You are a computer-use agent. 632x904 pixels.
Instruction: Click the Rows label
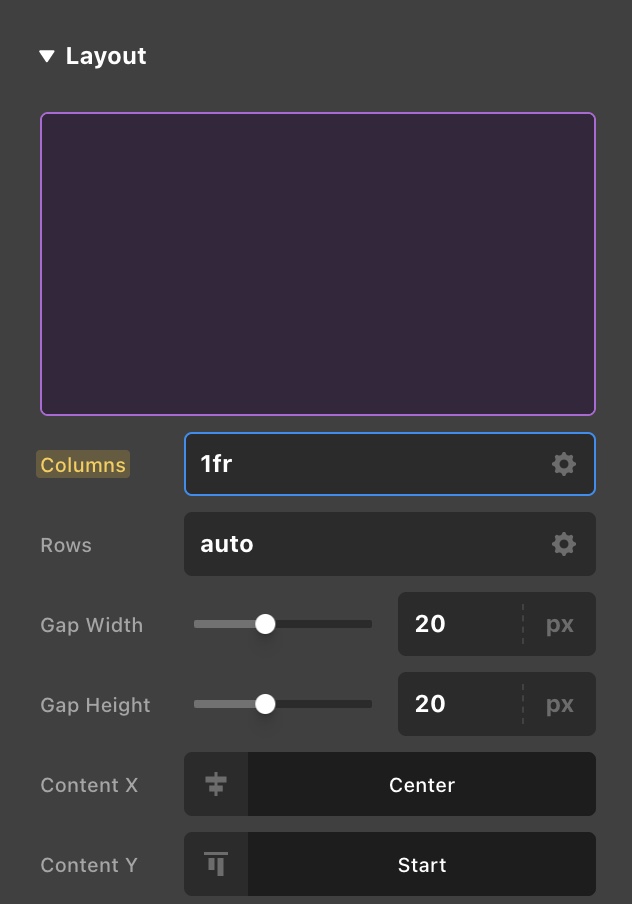(x=66, y=545)
